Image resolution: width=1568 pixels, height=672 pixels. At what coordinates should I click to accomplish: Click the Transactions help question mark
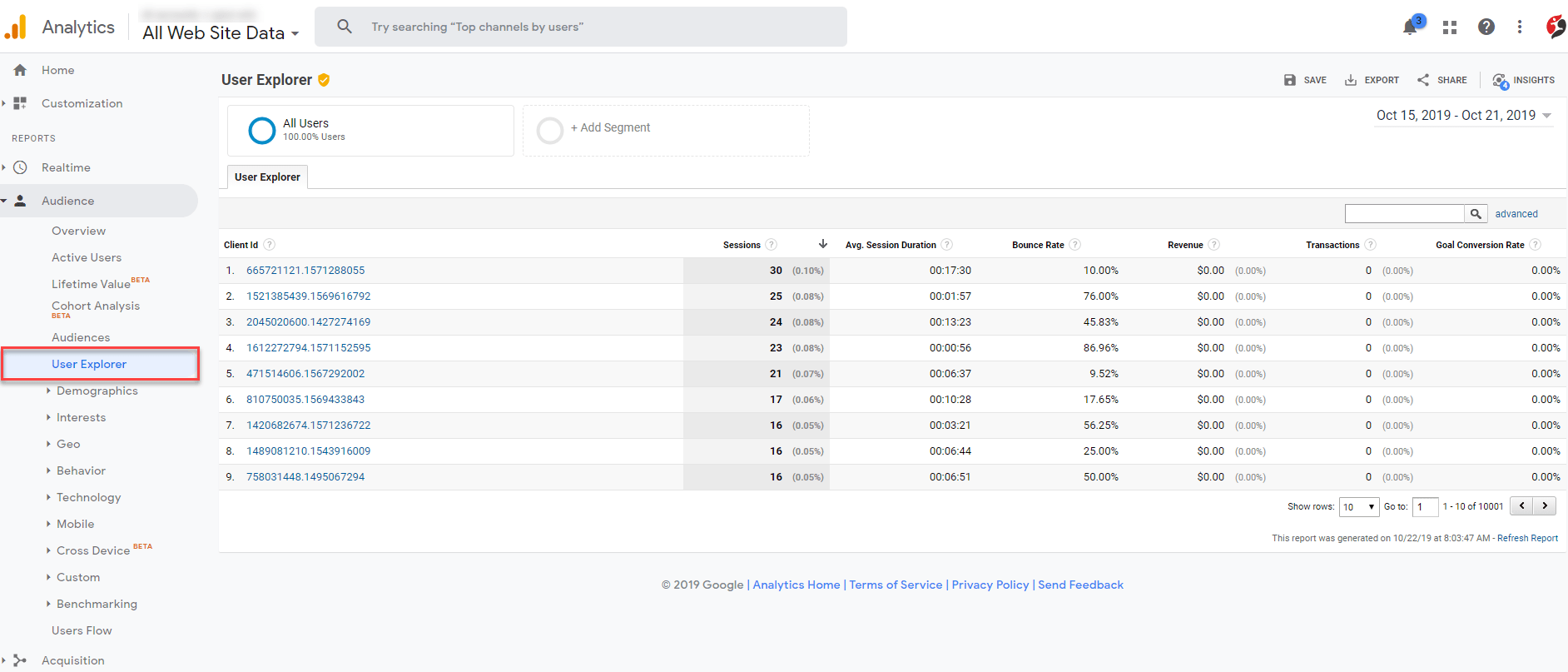pos(1371,245)
